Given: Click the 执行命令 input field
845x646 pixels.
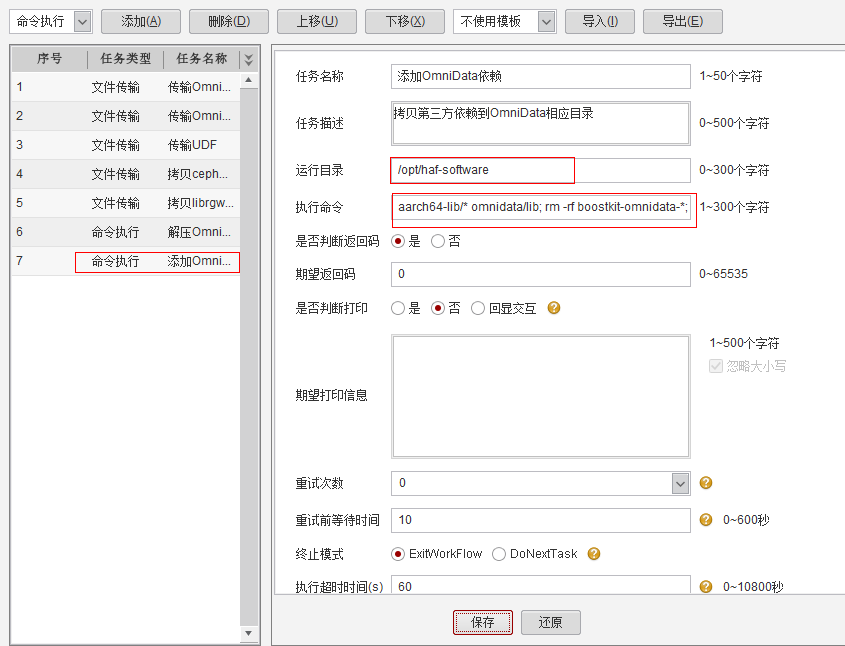Looking at the screenshot, I should tap(541, 207).
